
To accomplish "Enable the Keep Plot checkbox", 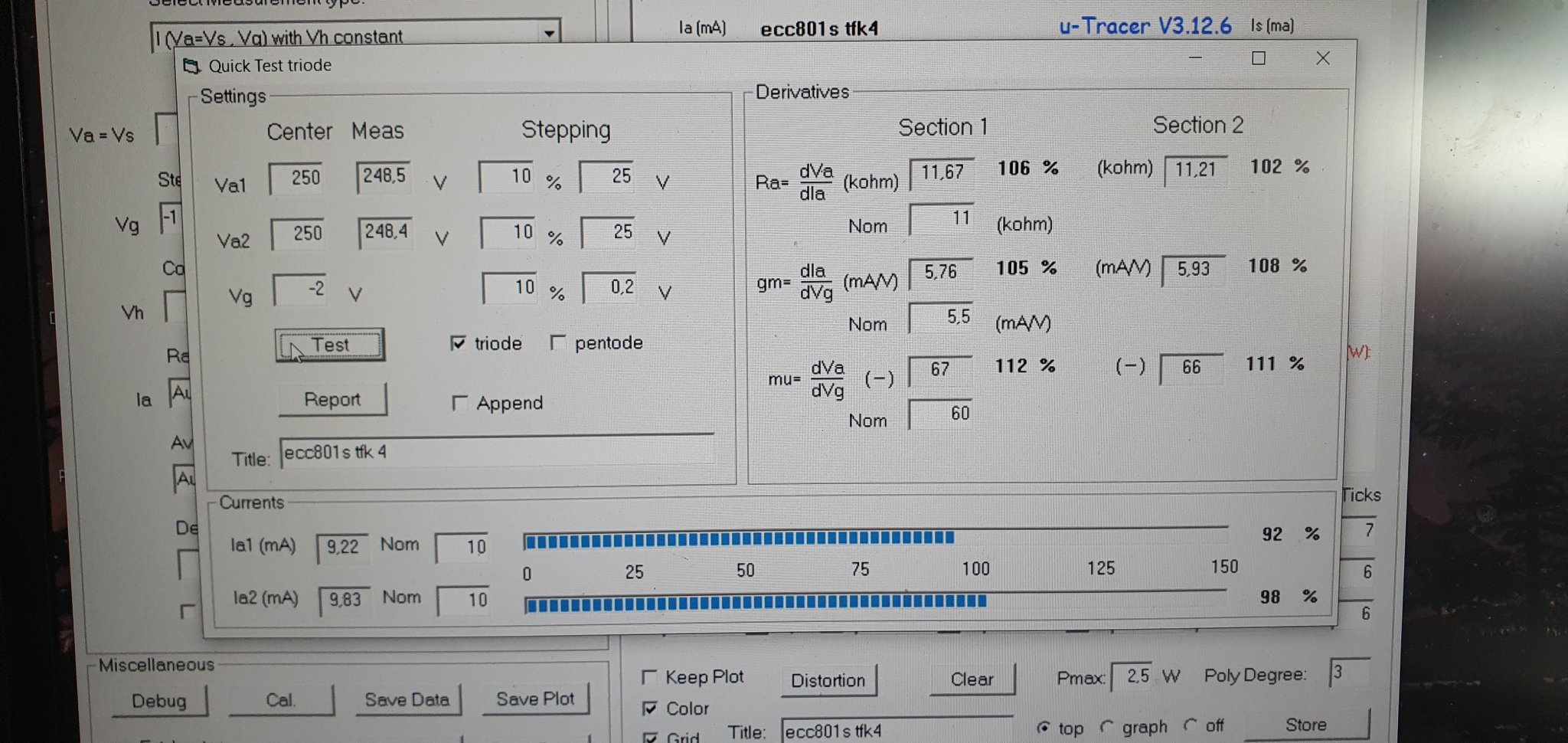I will tap(649, 677).
